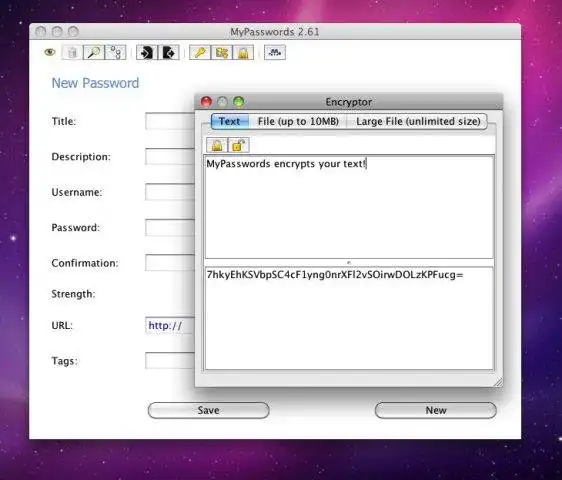Click the 'New Password' heading
The height and width of the screenshot is (480, 562).
click(95, 83)
